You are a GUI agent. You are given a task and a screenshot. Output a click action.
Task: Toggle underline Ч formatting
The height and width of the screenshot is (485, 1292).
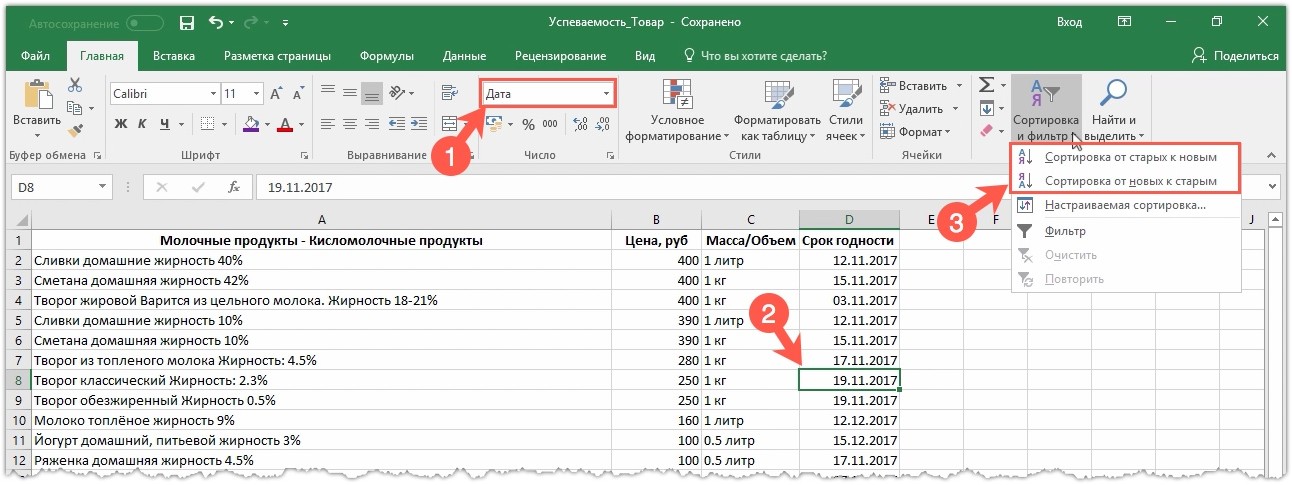click(x=165, y=124)
